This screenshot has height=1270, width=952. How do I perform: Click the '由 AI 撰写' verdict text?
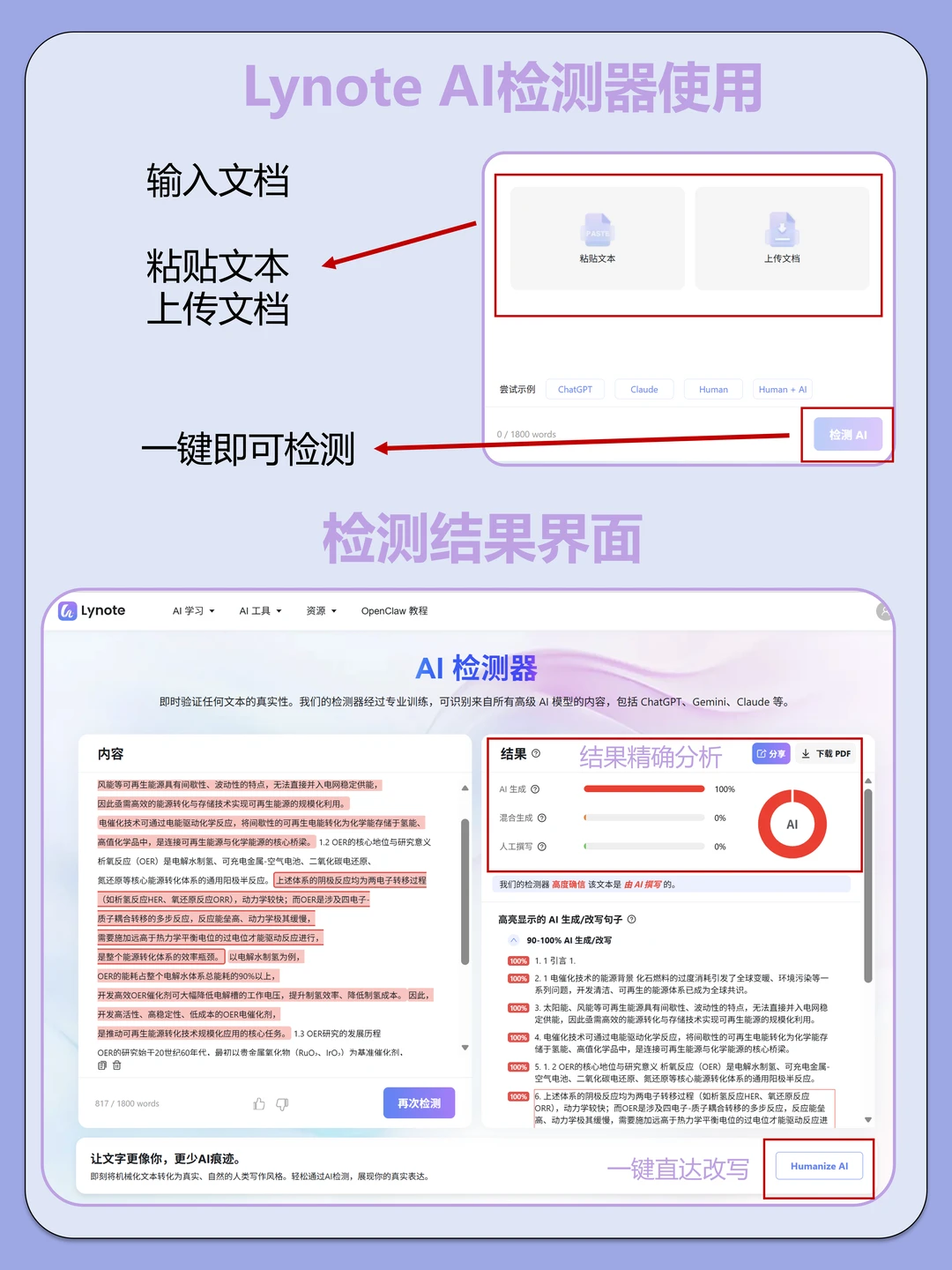(643, 885)
